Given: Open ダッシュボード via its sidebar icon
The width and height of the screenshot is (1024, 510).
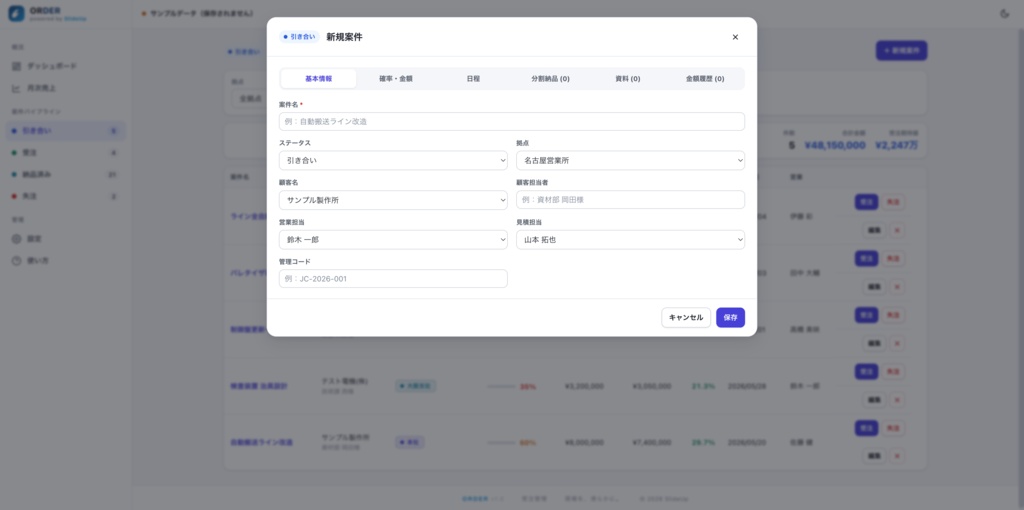Looking at the screenshot, I should [16, 67].
